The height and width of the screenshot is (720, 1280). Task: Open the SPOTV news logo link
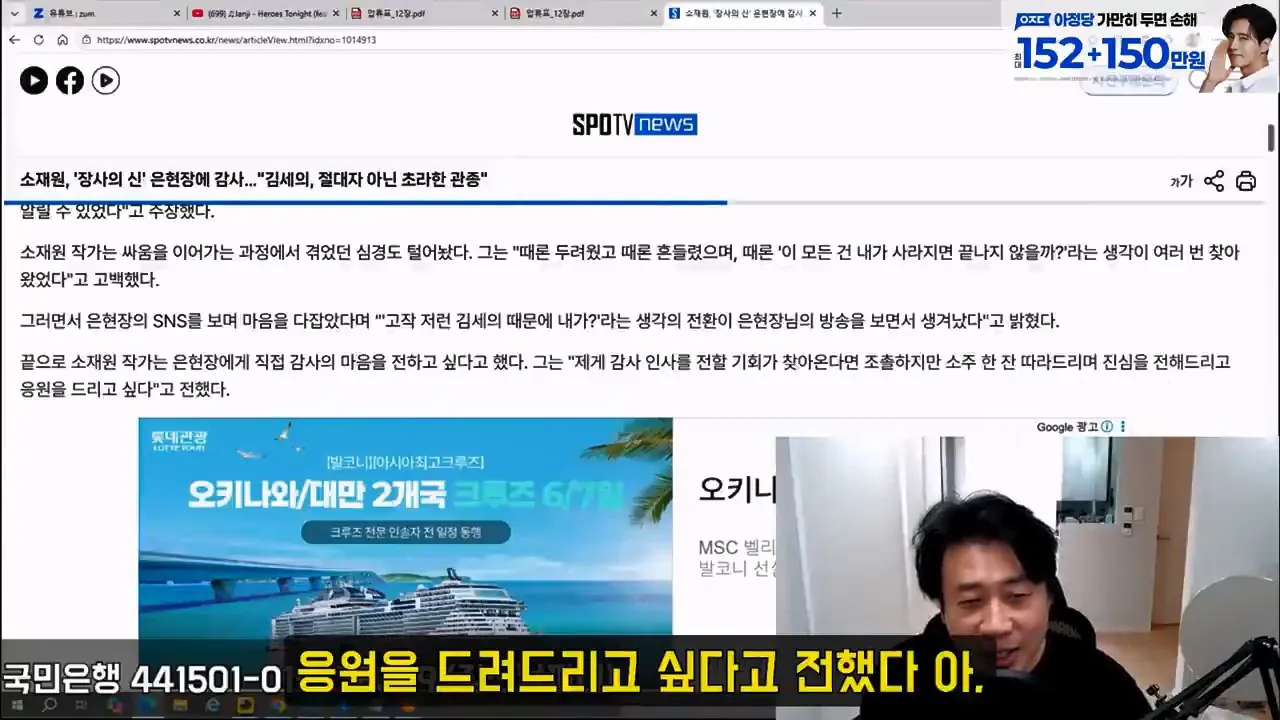634,124
